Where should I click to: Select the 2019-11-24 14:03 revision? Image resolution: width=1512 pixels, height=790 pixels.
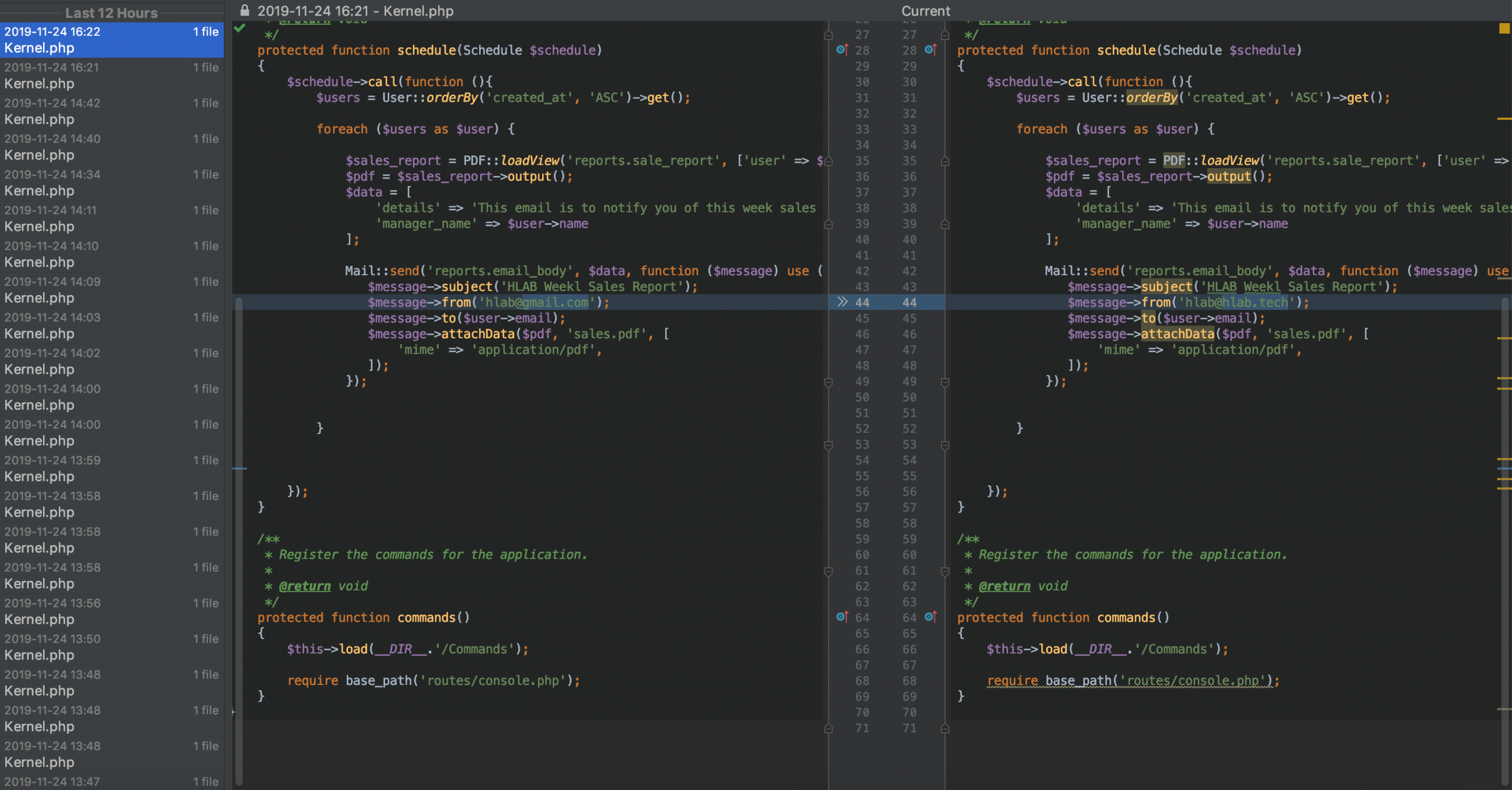[x=112, y=325]
